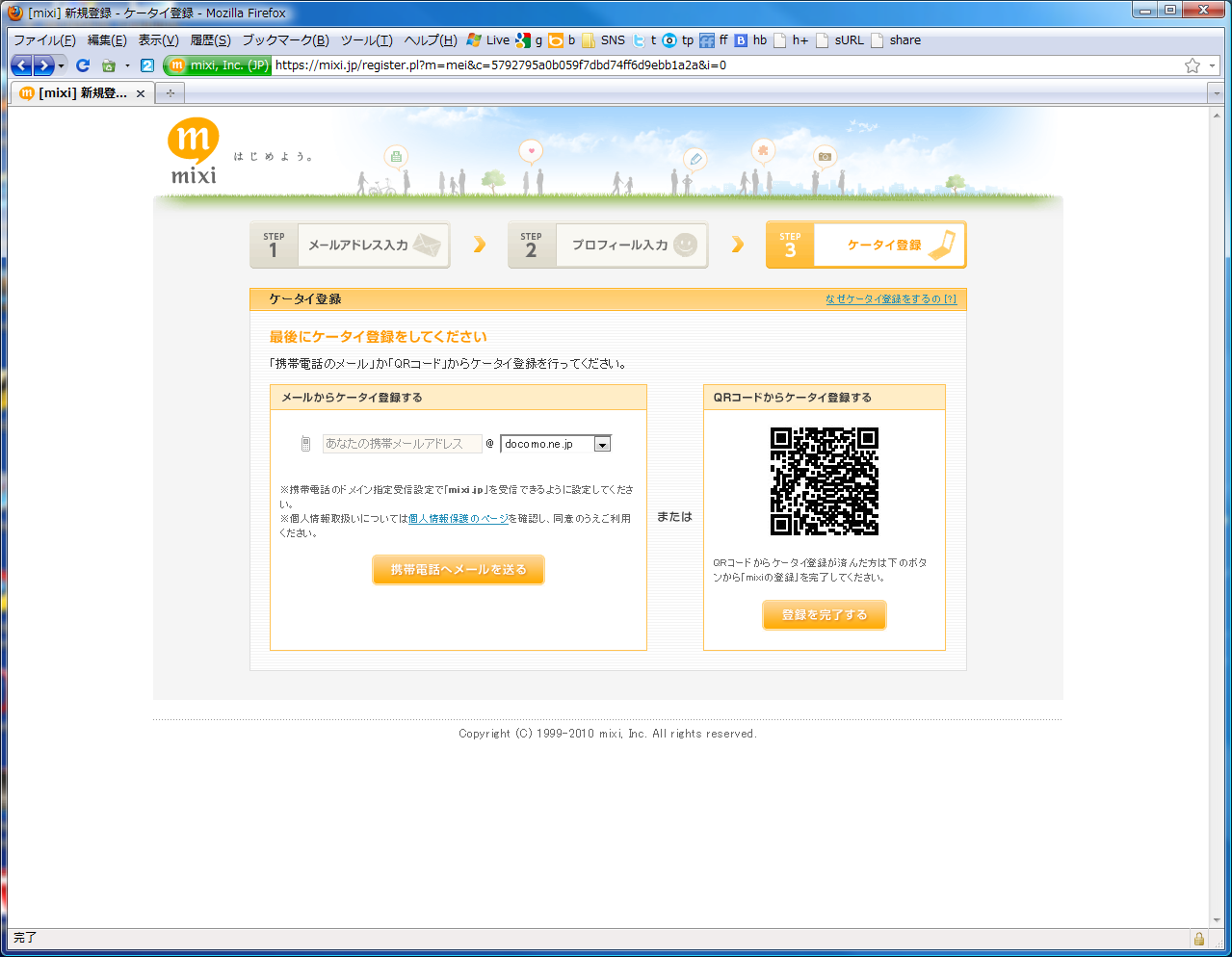
Task: Click the 登録を完了する button
Action: pos(825,615)
